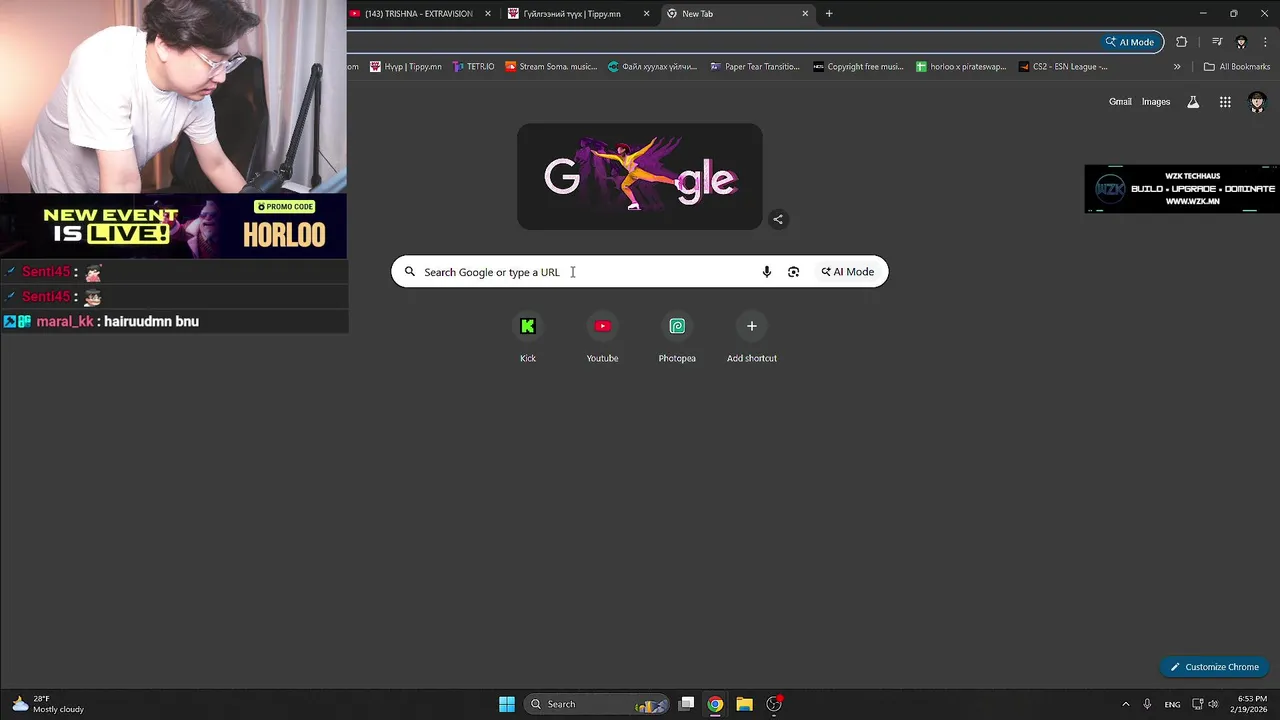The image size is (1280, 720).
Task: Click the taskbar microphone tray icon
Action: 1147,704
